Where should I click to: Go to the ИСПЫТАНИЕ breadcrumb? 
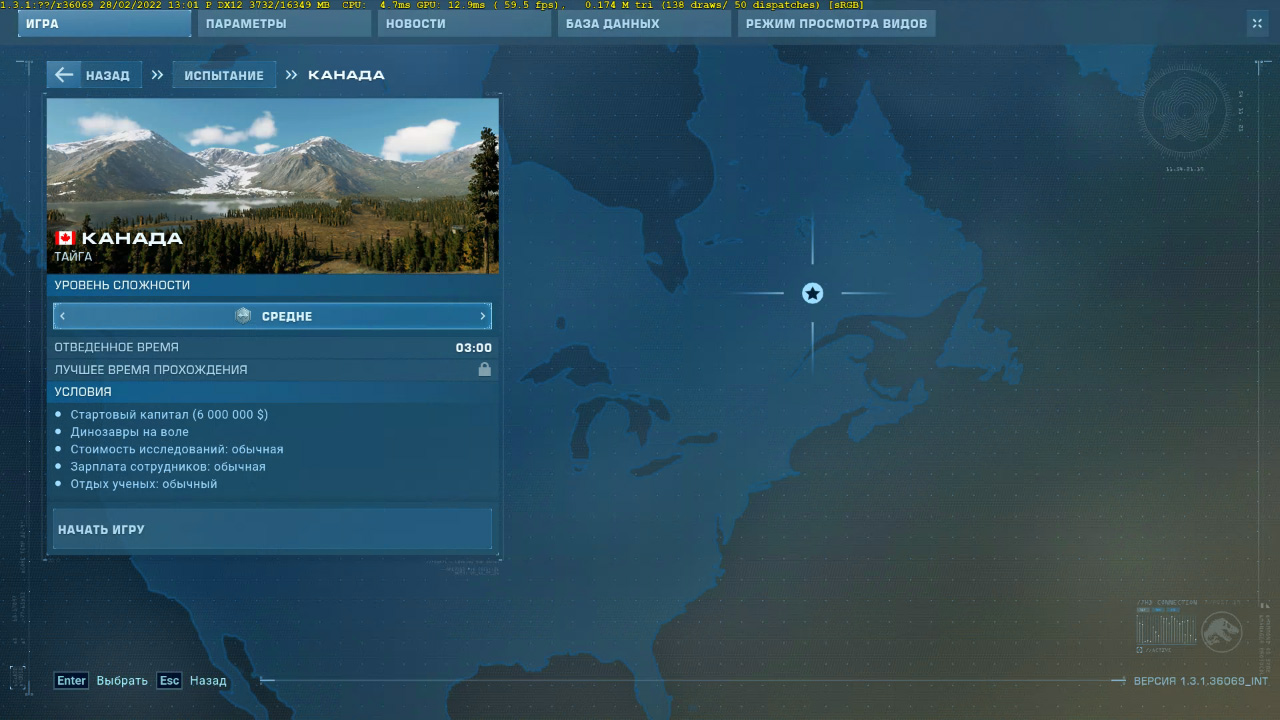[224, 75]
